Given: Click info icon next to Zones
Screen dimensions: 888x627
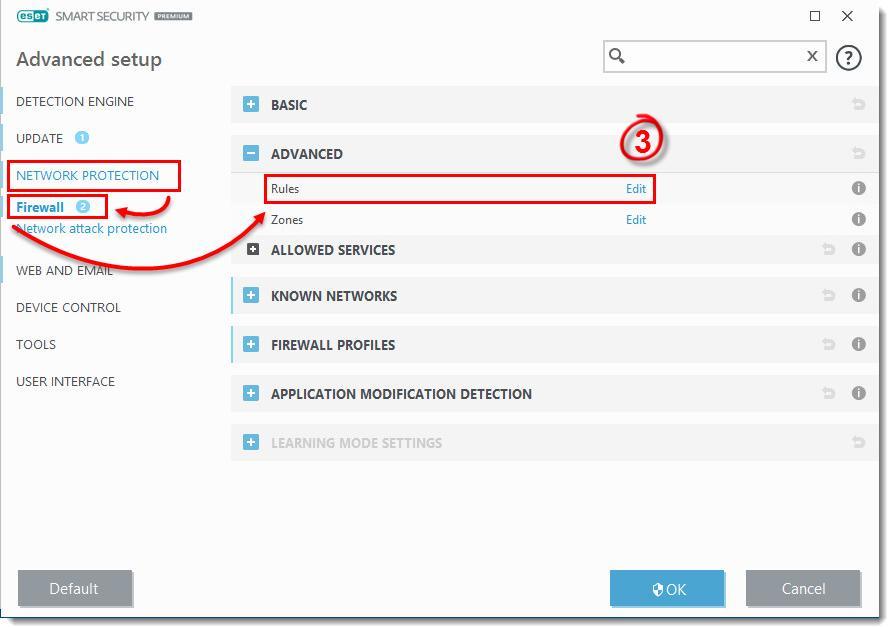Looking at the screenshot, I should pos(858,219).
